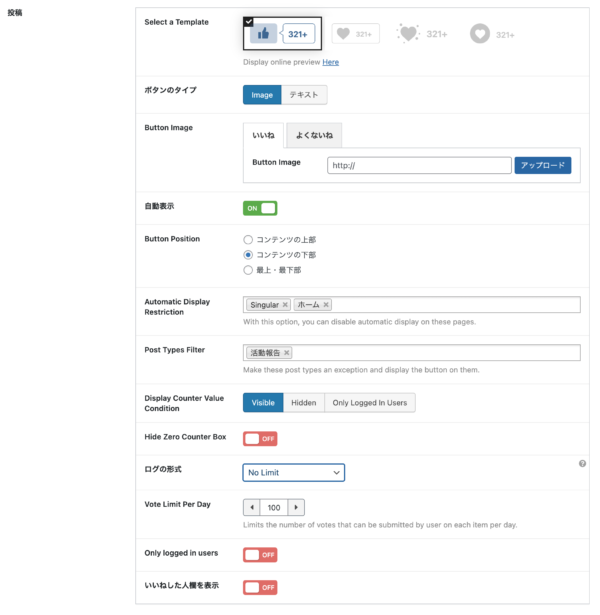Toggle the 自動表示 ON switch
Image resolution: width=600 pixels, height=615 pixels.
tap(260, 208)
